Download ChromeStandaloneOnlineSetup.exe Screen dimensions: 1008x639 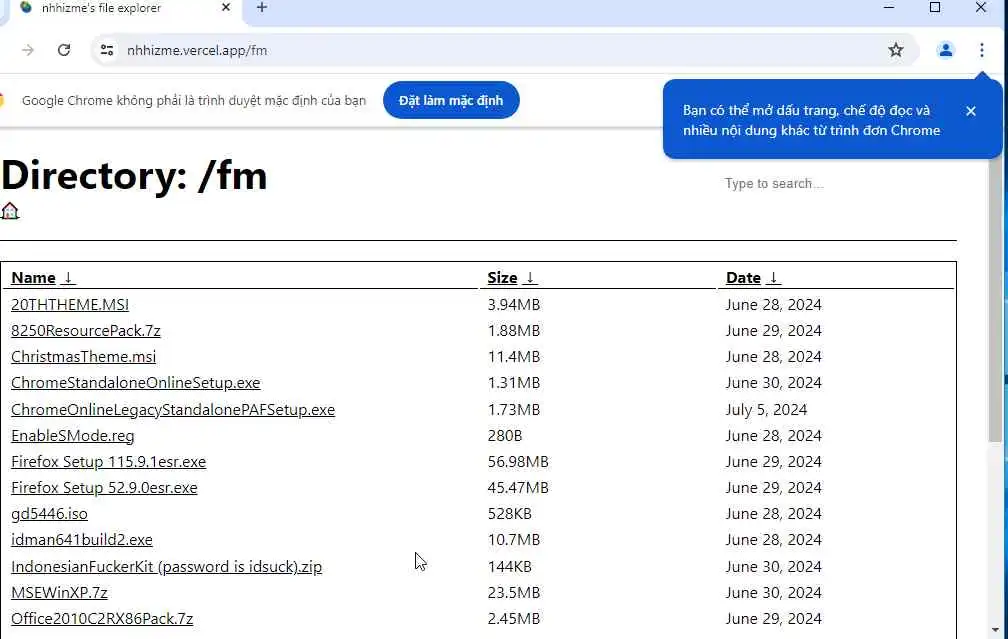pos(136,382)
